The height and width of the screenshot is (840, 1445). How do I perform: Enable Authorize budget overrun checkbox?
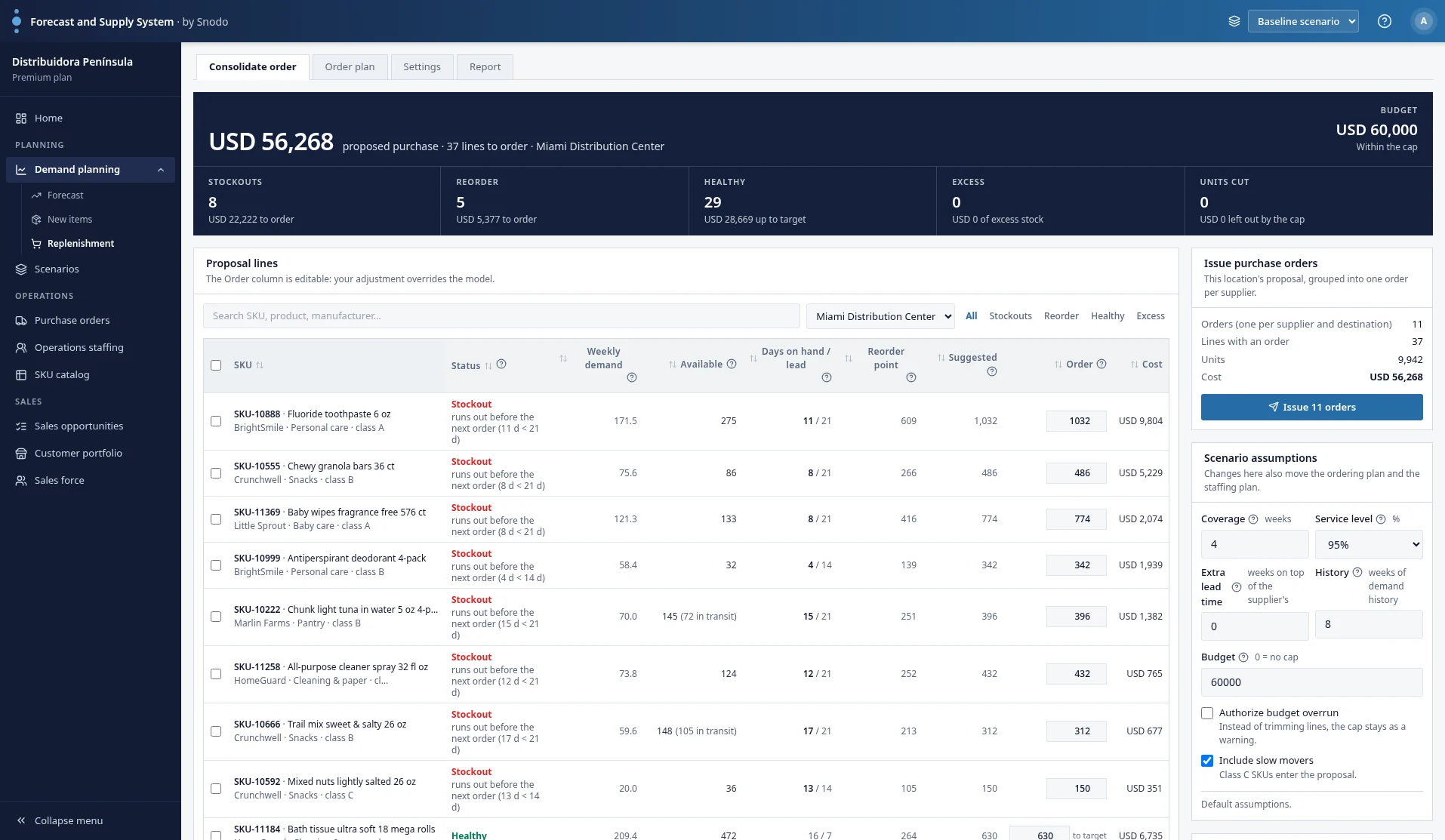pos(1207,713)
